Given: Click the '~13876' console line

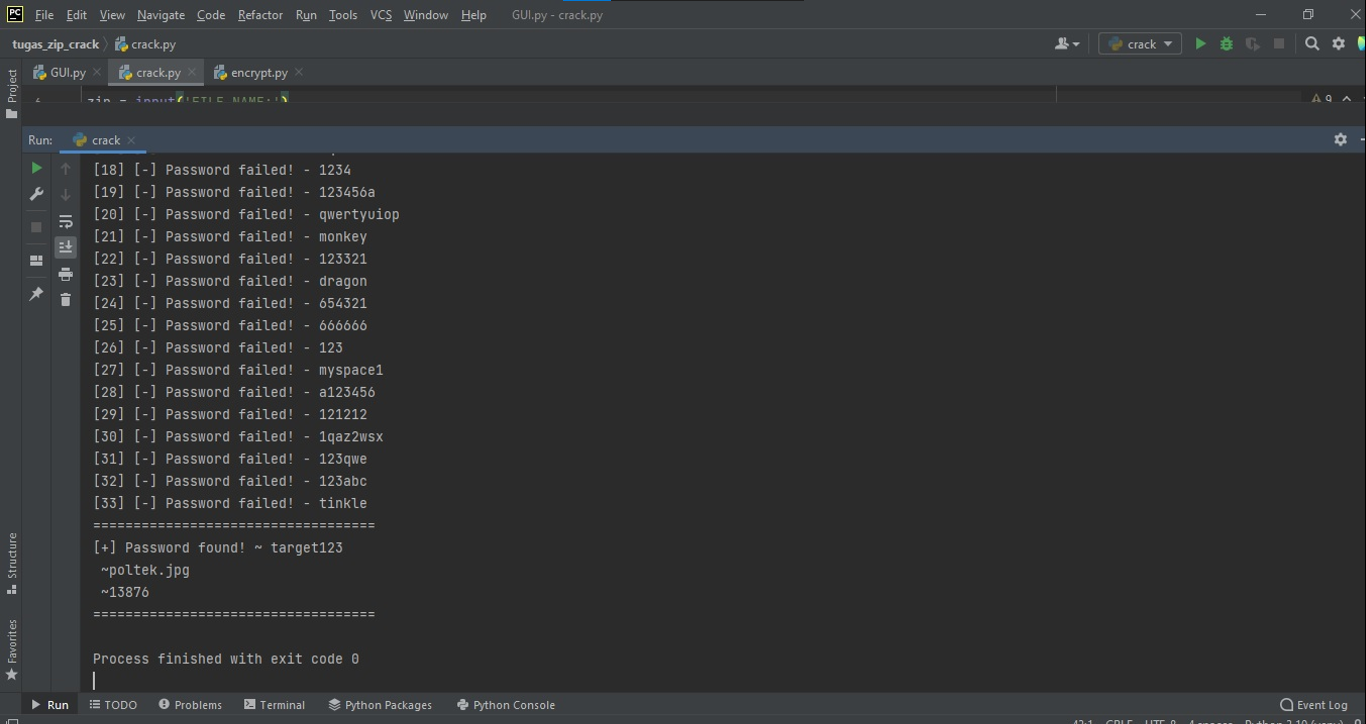Looking at the screenshot, I should pos(125,592).
